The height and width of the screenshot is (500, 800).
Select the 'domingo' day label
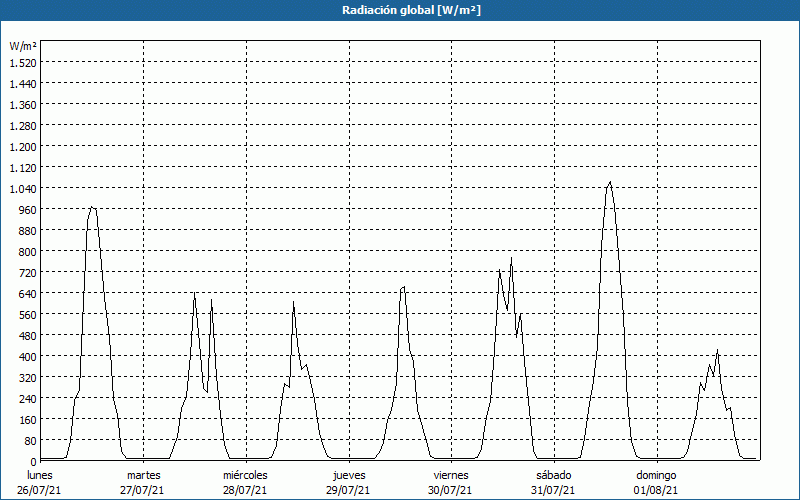656,475
